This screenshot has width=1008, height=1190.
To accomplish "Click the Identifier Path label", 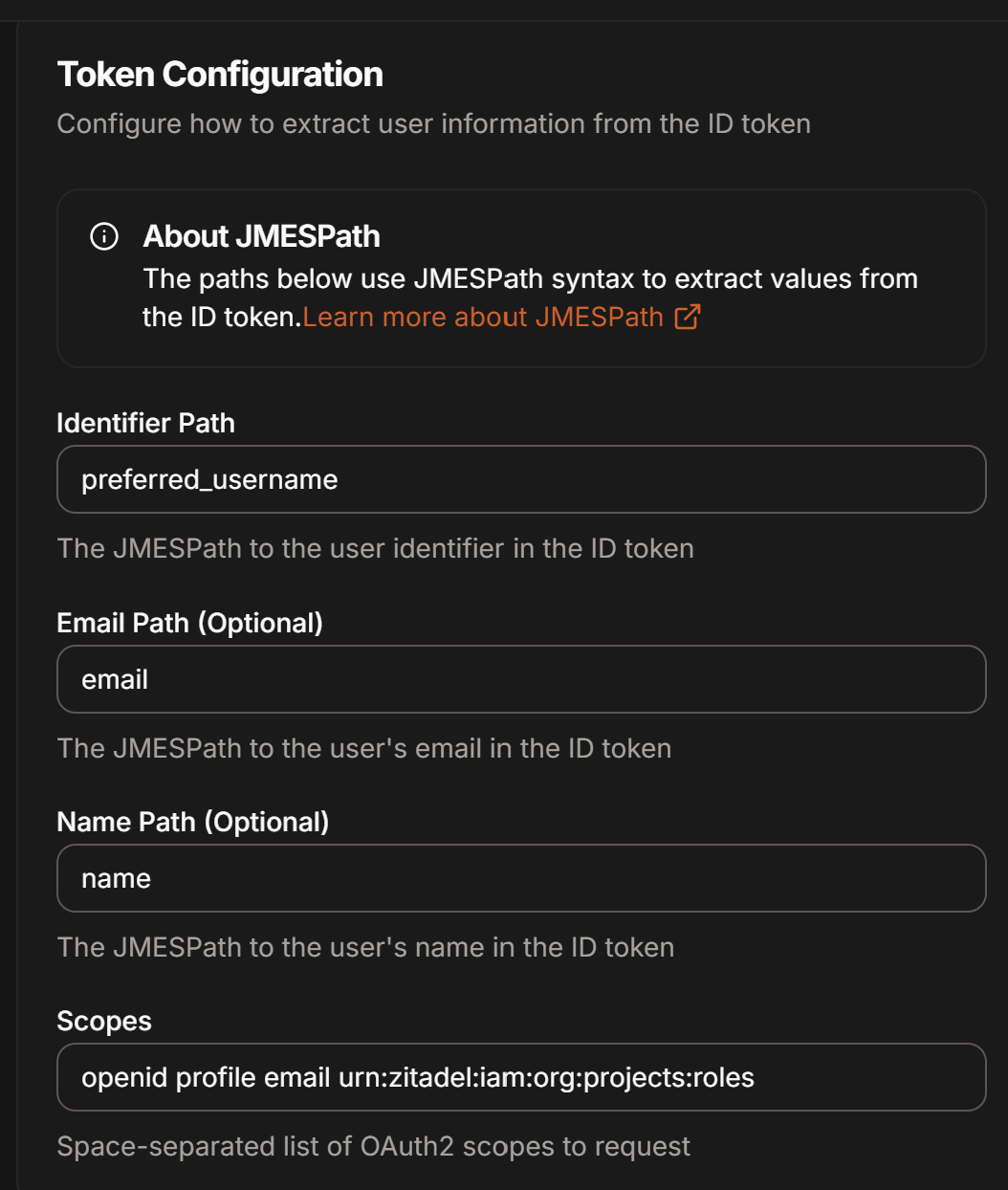I will coord(145,423).
